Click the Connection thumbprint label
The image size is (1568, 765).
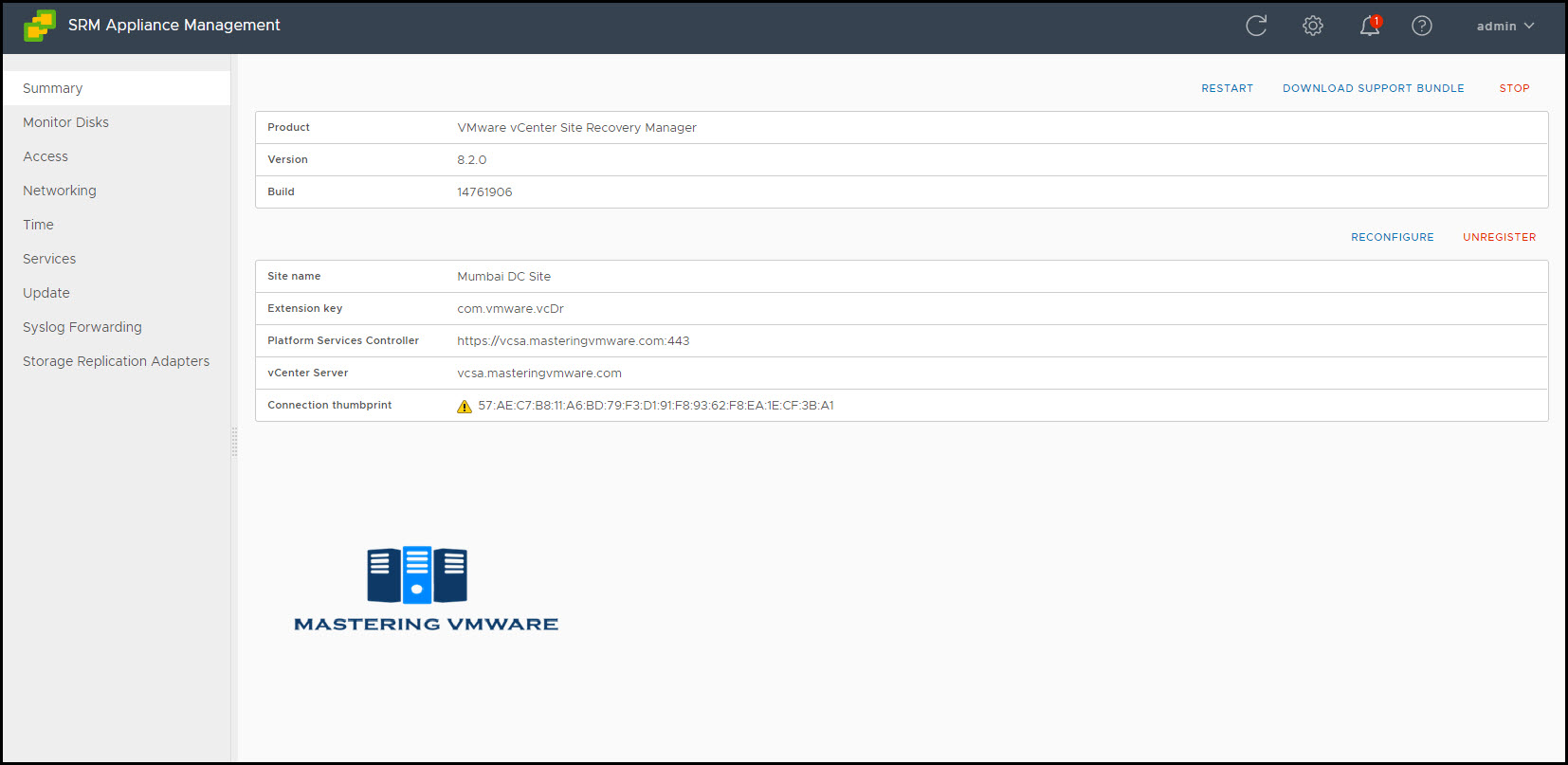click(329, 405)
